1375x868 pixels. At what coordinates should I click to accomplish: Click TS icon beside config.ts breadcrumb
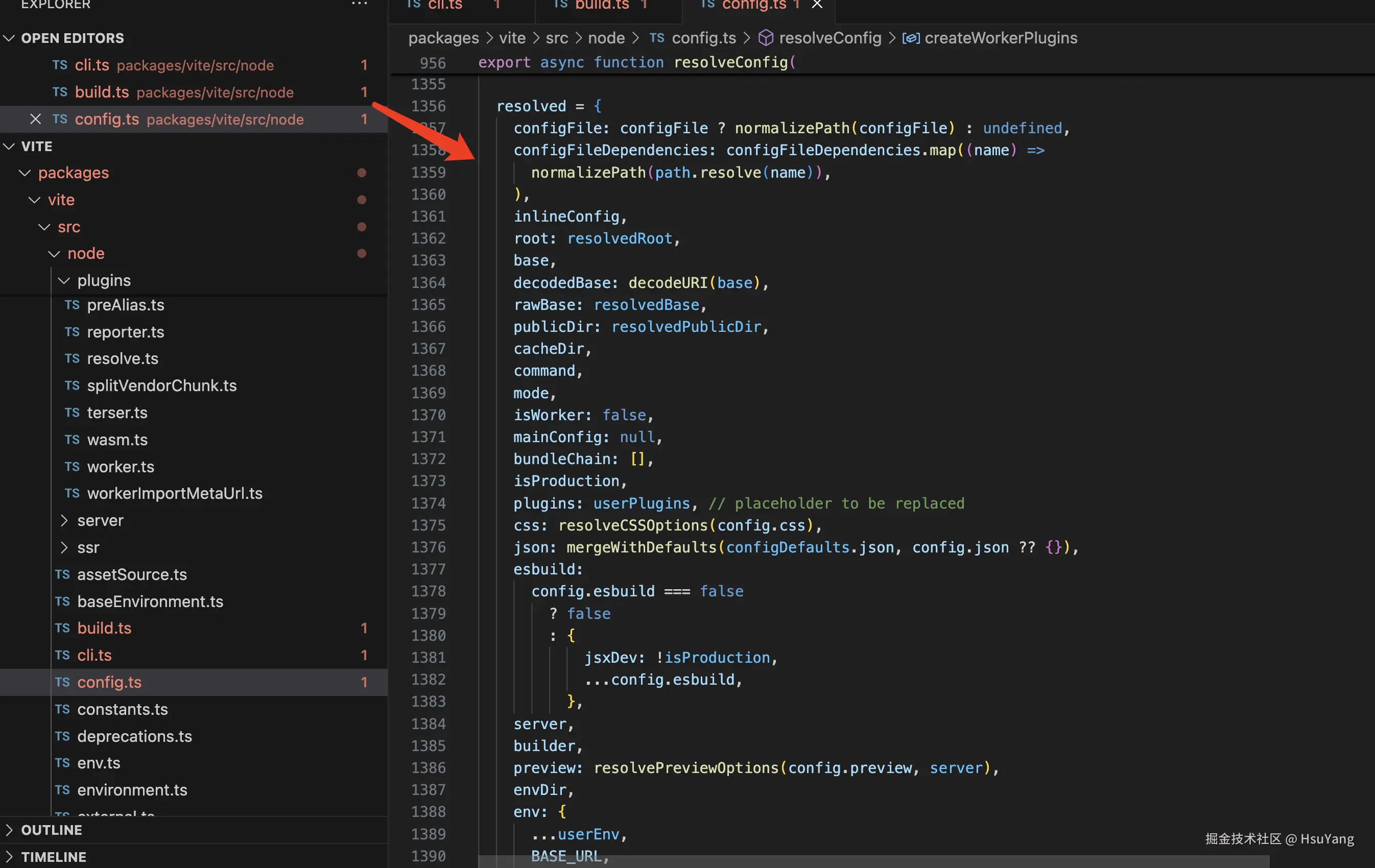click(657, 38)
